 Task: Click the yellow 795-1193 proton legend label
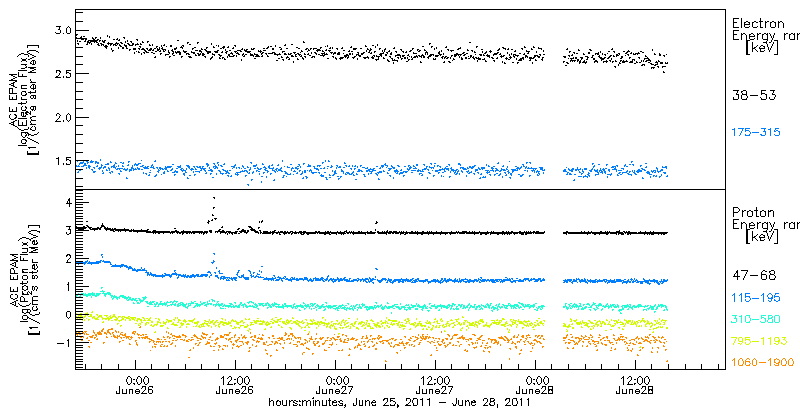(758, 341)
